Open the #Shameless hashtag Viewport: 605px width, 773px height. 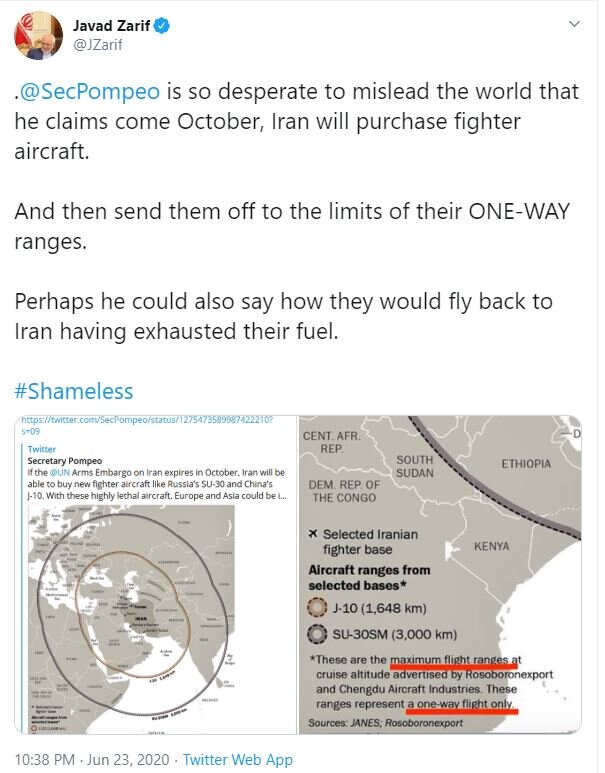[x=74, y=391]
